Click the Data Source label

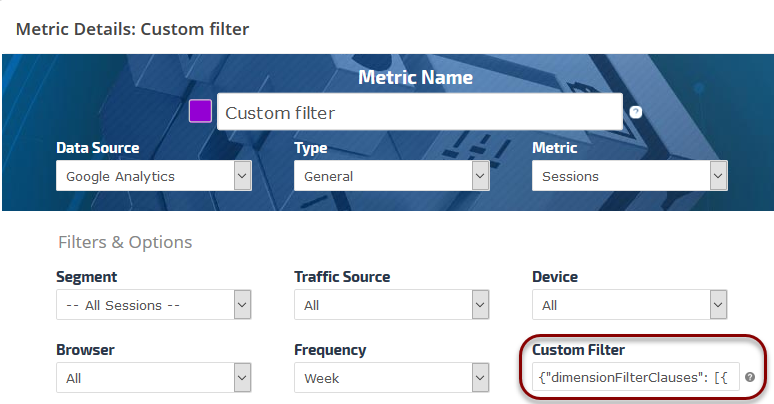[x=98, y=148]
